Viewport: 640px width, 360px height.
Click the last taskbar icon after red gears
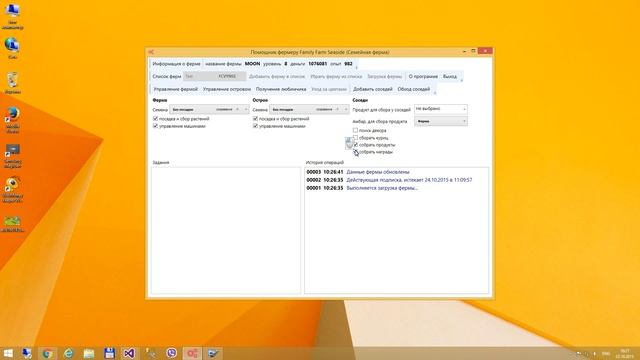point(213,353)
